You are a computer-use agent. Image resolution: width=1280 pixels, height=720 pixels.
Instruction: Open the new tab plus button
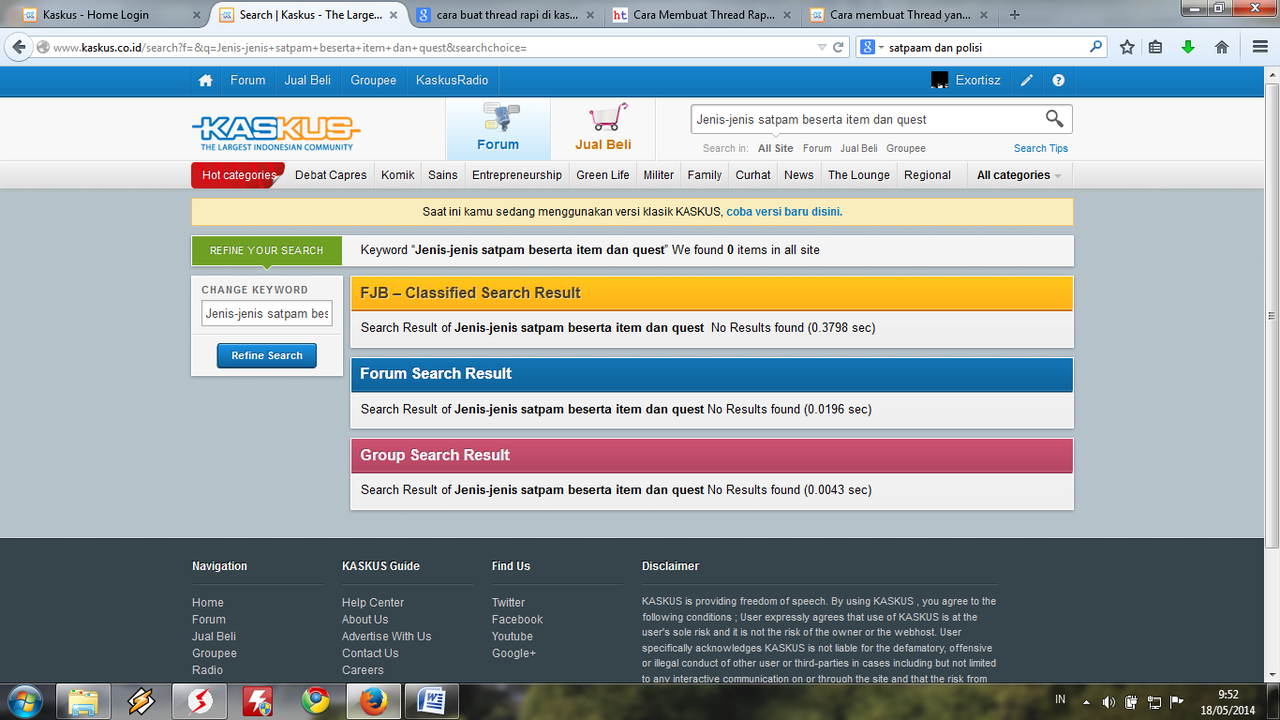[1015, 15]
